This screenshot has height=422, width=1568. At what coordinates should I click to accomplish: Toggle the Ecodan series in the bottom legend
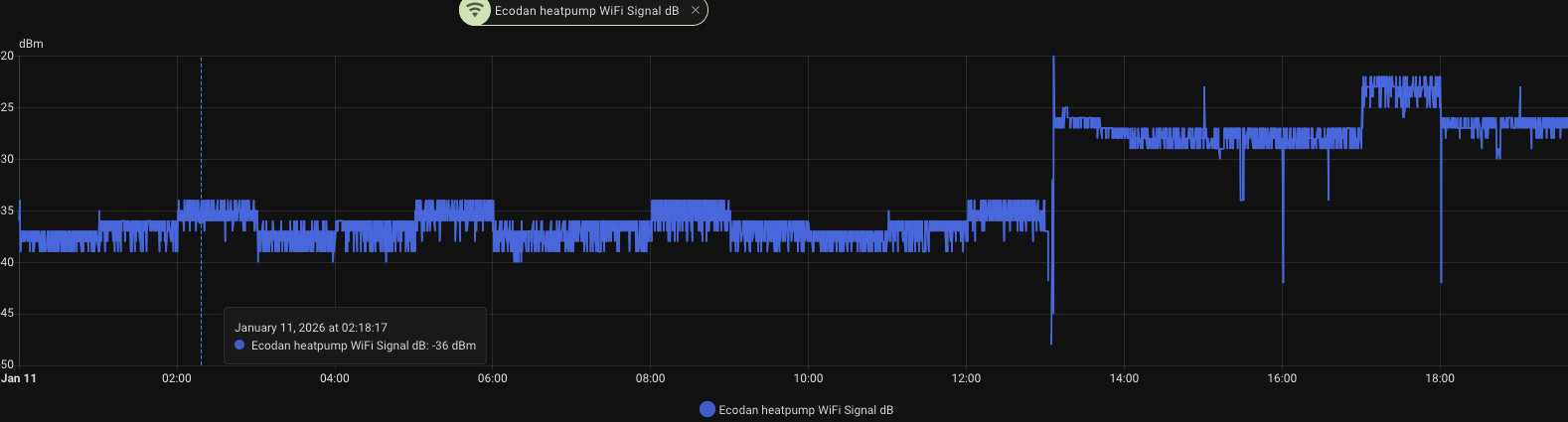[805, 410]
